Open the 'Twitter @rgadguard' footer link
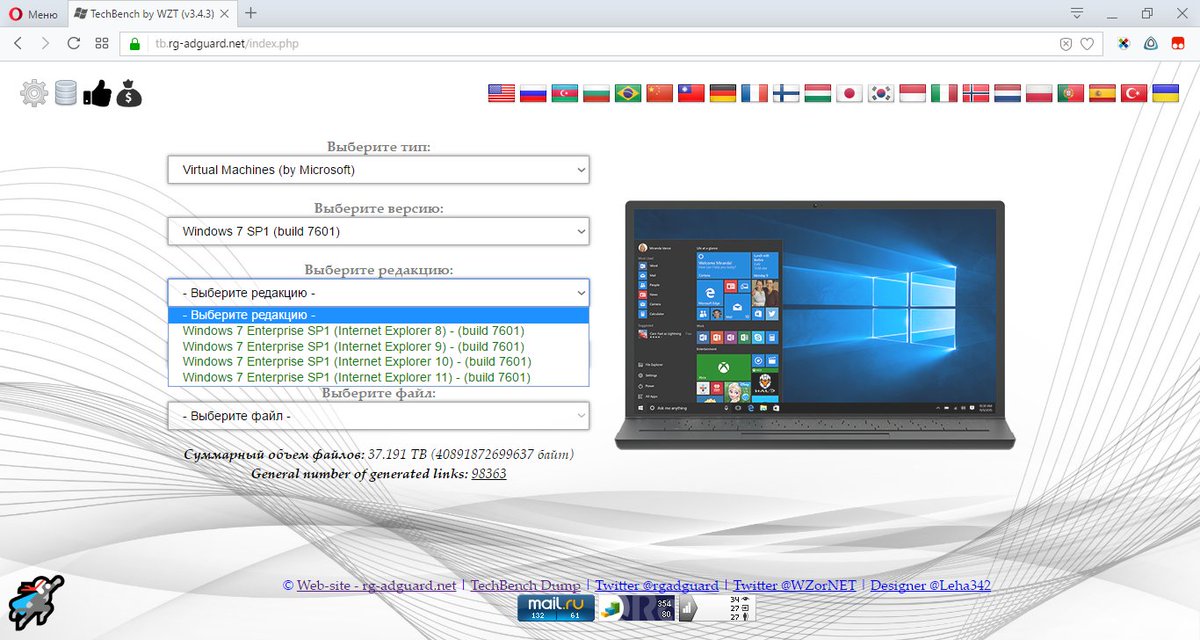The width and height of the screenshot is (1200, 640). coord(657,585)
